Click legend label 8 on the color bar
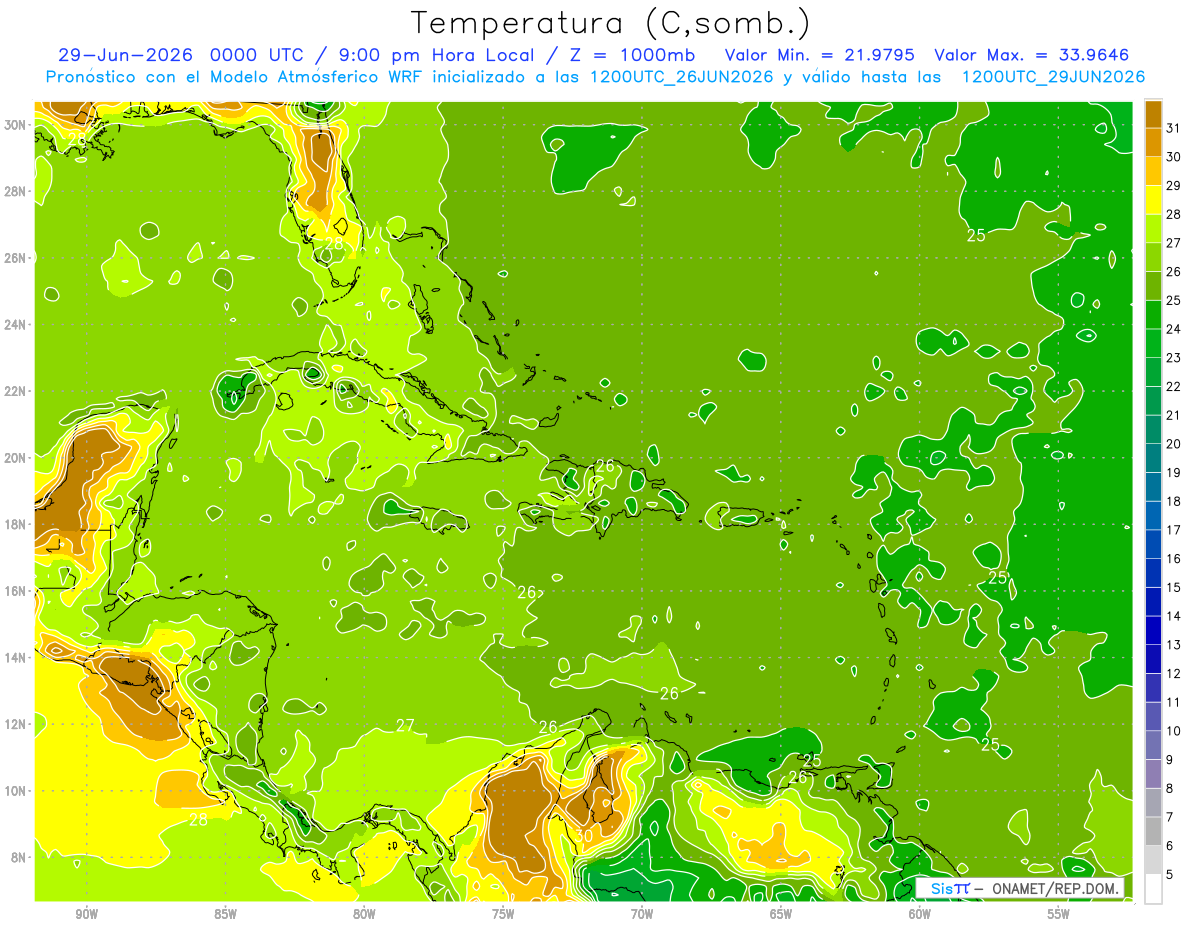 (1170, 788)
